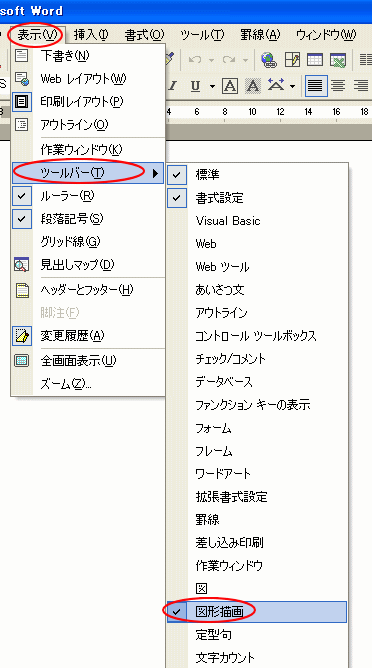The height and width of the screenshot is (668, 372).
Task: Enable the Web ツール toolbar
Action: pos(257,267)
